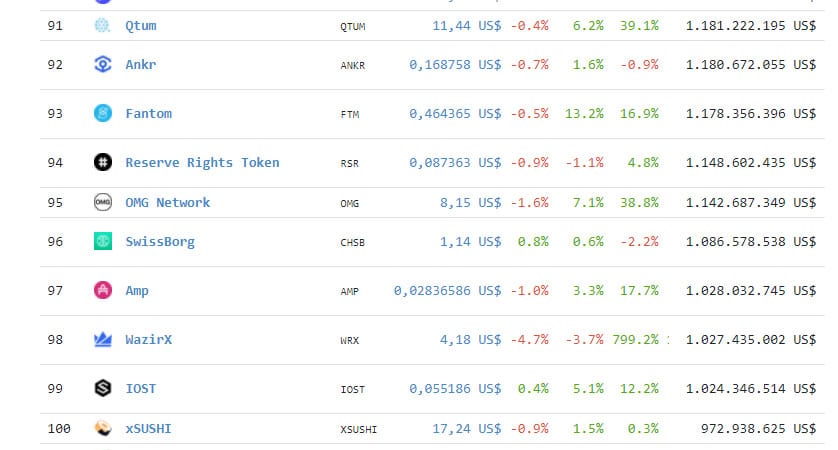Select the Fantom price 0,464365 US$

click(455, 113)
